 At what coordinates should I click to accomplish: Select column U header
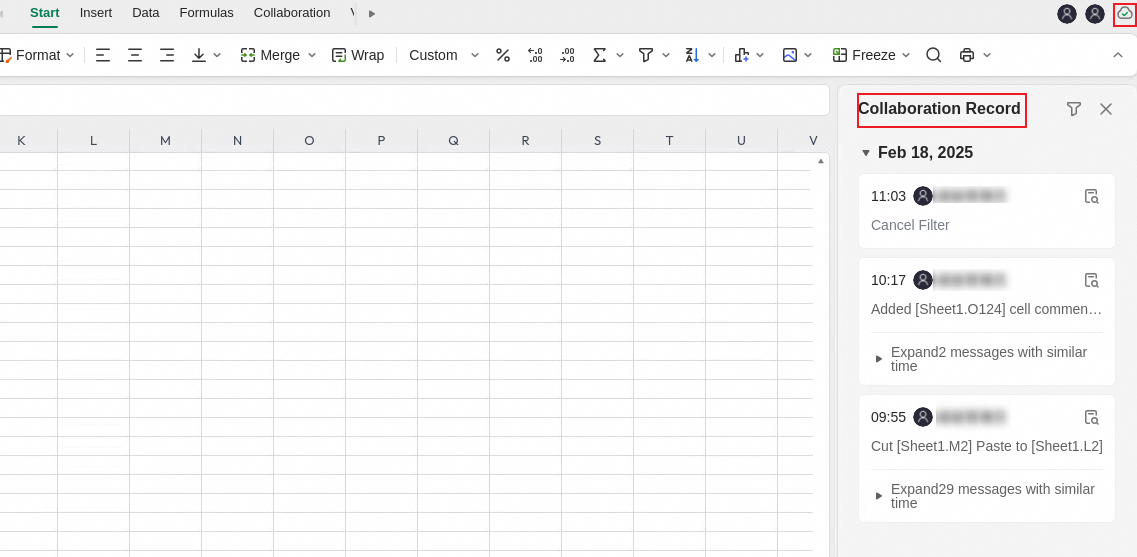pos(741,141)
